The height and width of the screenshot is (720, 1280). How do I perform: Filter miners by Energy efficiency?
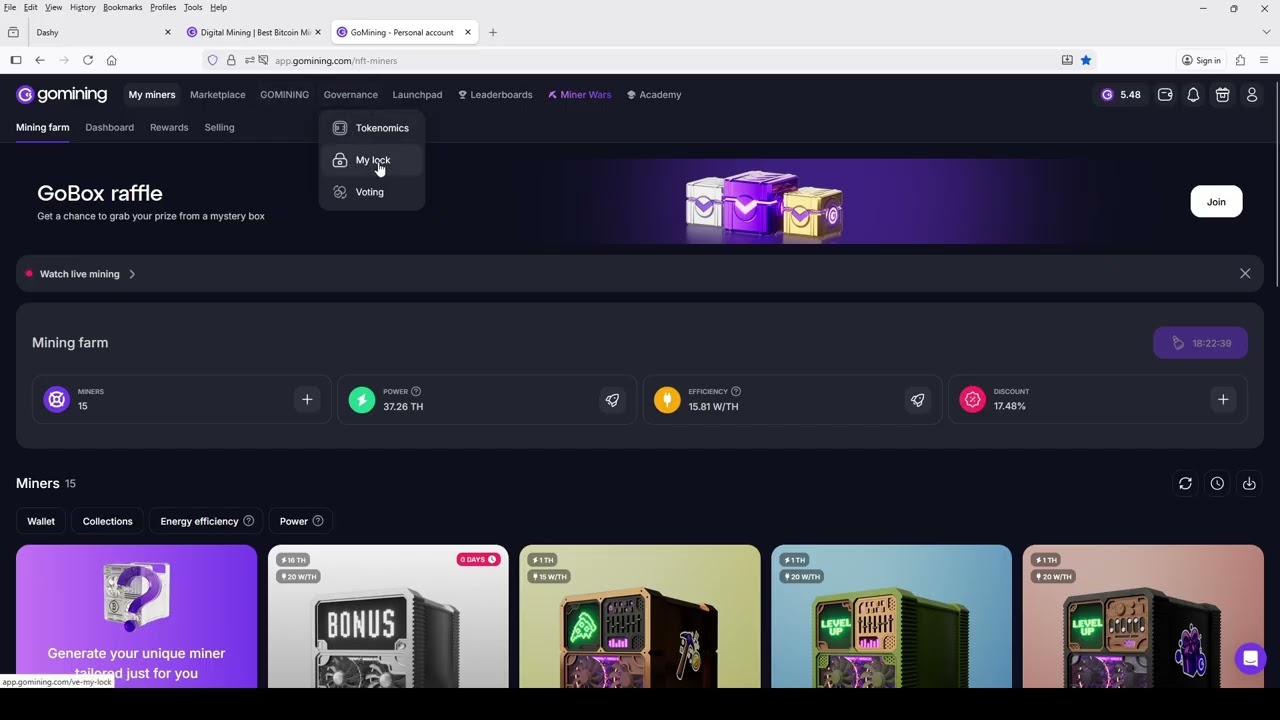(x=207, y=521)
